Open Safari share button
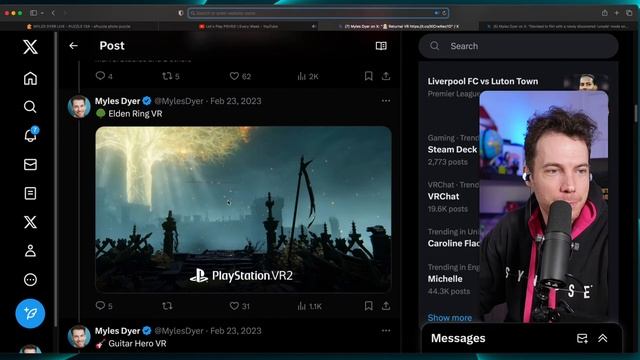This screenshot has width=640, height=360. [x=604, y=13]
